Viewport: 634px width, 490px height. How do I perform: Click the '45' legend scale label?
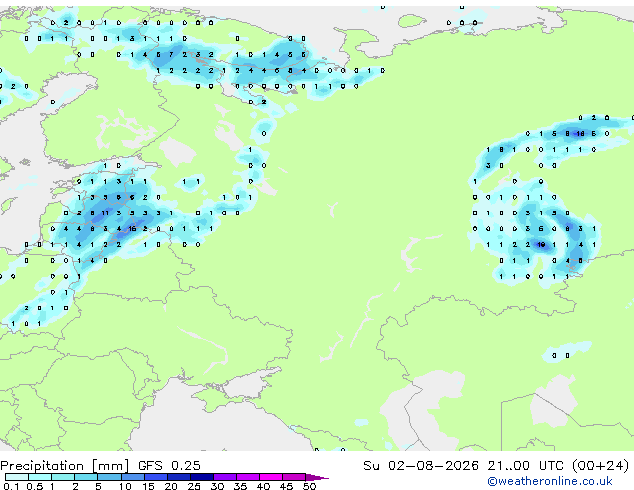tap(286, 486)
